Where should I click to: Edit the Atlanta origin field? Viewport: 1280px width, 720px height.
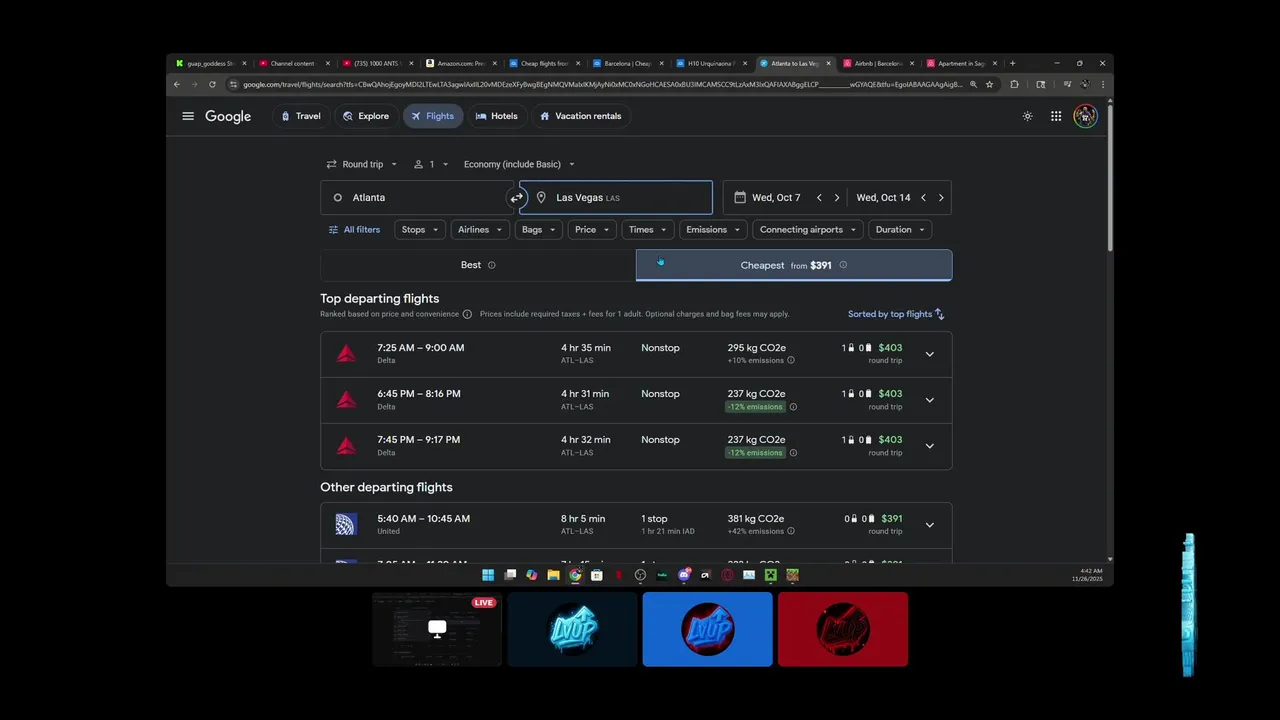pos(416,198)
